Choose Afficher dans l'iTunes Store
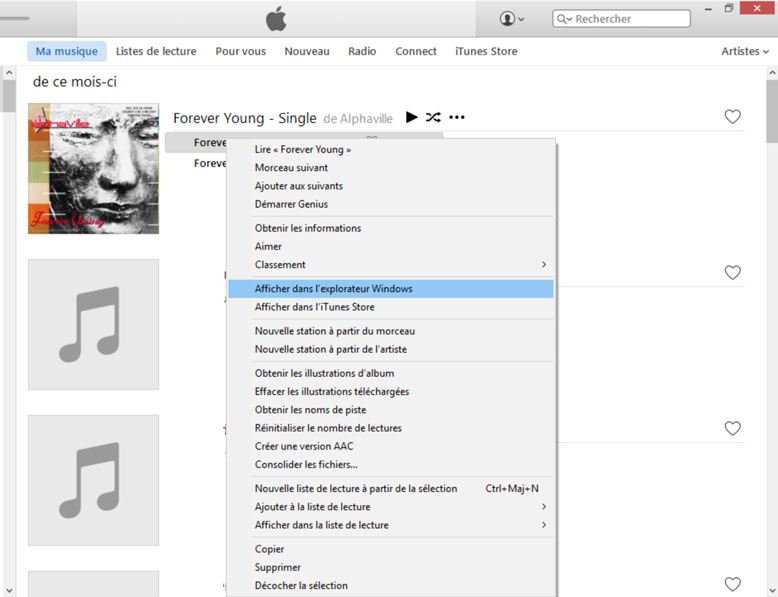This screenshot has width=778, height=597. coord(390,307)
